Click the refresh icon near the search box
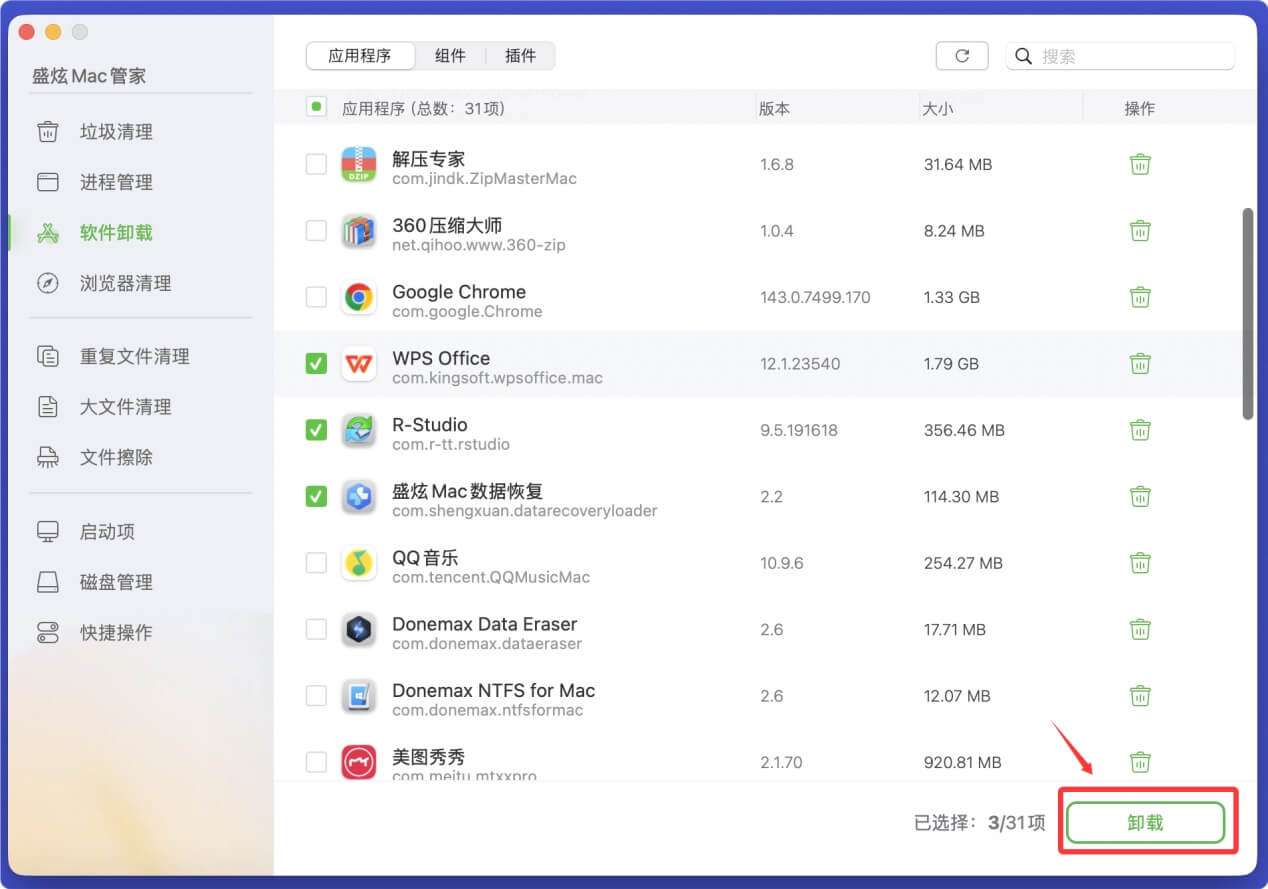Screen dimensions: 1268x889 pyautogui.click(x=961, y=56)
